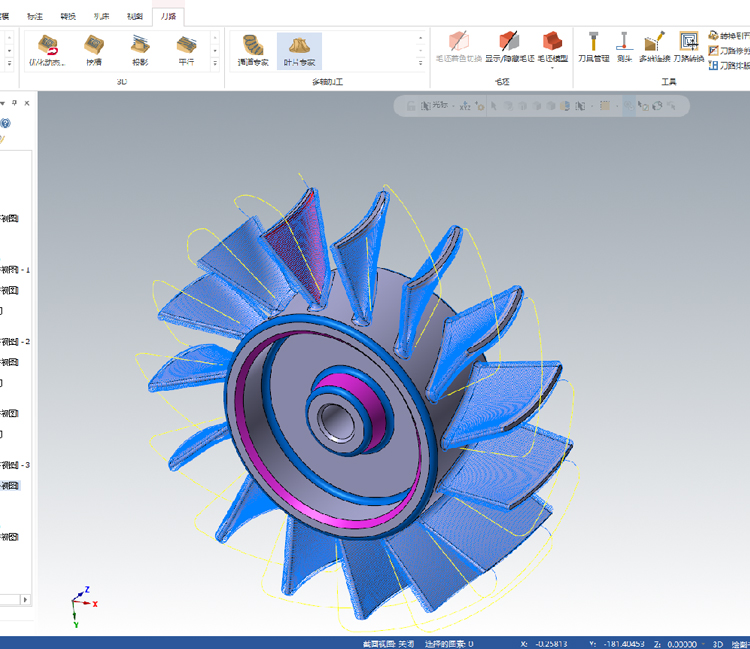Screen dimensions: 750x649
Task: Toggle the pin on the side panel
Action: click(x=14, y=103)
